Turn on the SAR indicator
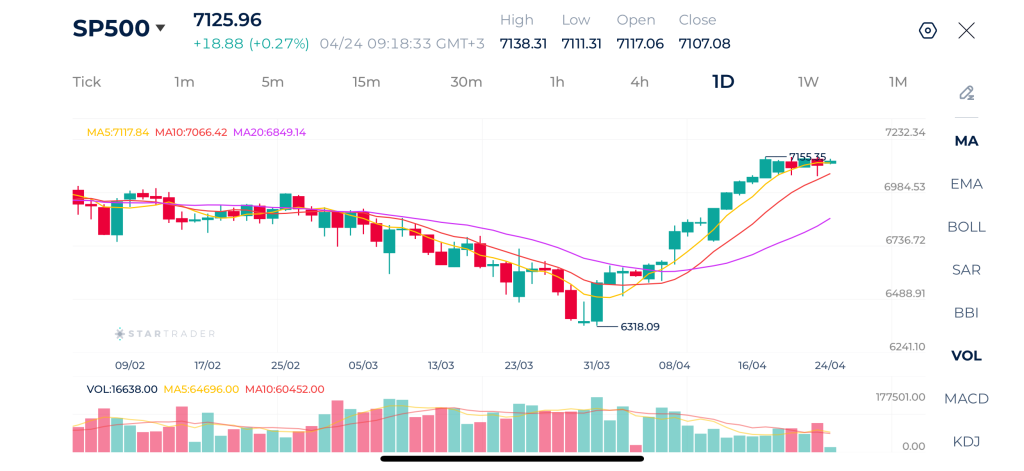Viewport: 1024px width, 471px height. click(x=966, y=270)
